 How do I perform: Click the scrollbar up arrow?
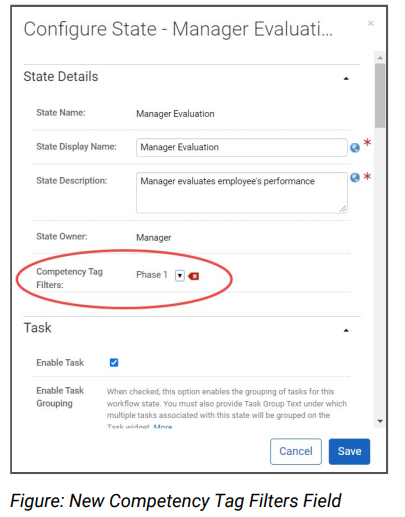[380, 58]
